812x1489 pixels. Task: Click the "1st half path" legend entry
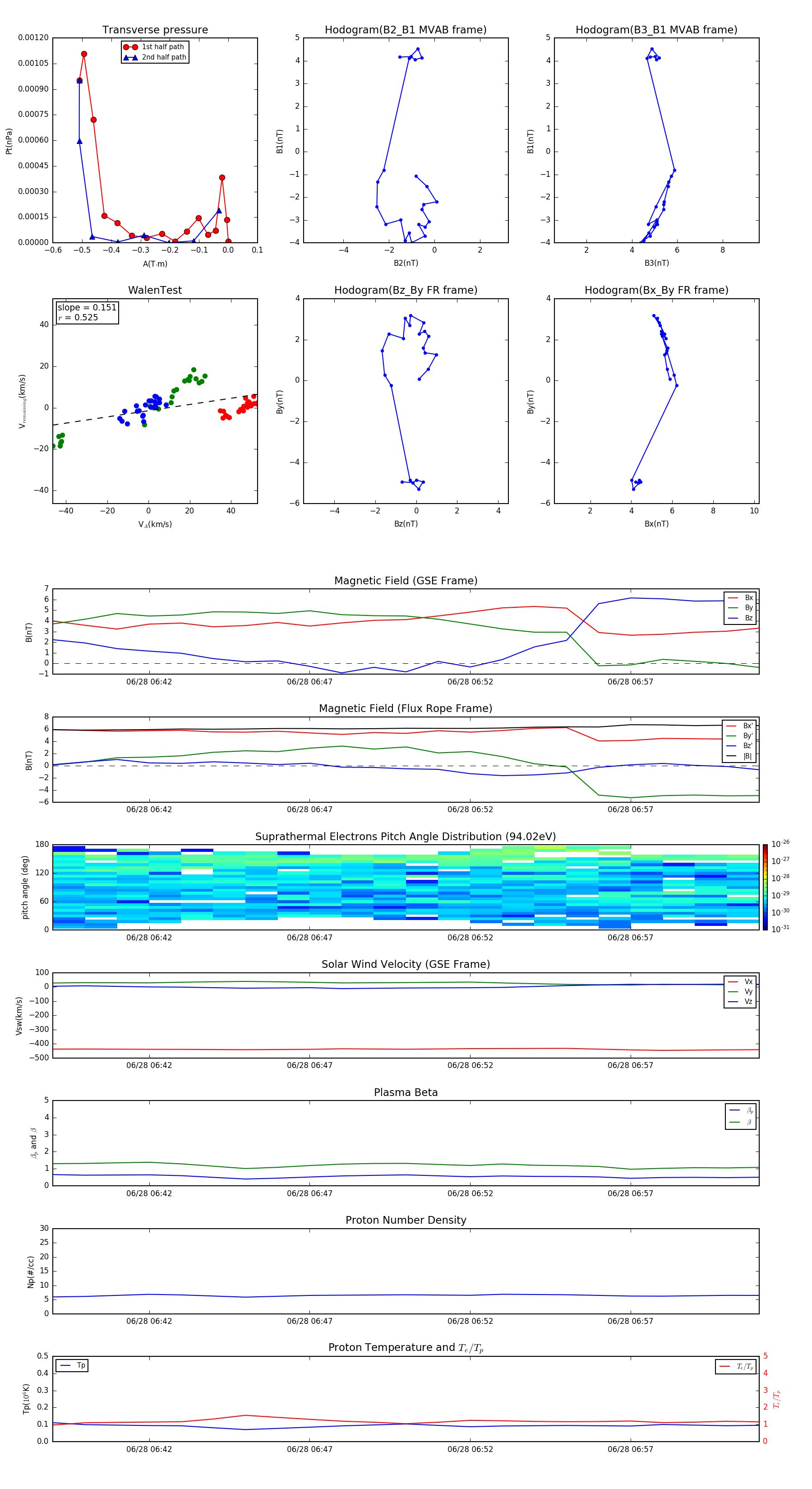pos(154,47)
